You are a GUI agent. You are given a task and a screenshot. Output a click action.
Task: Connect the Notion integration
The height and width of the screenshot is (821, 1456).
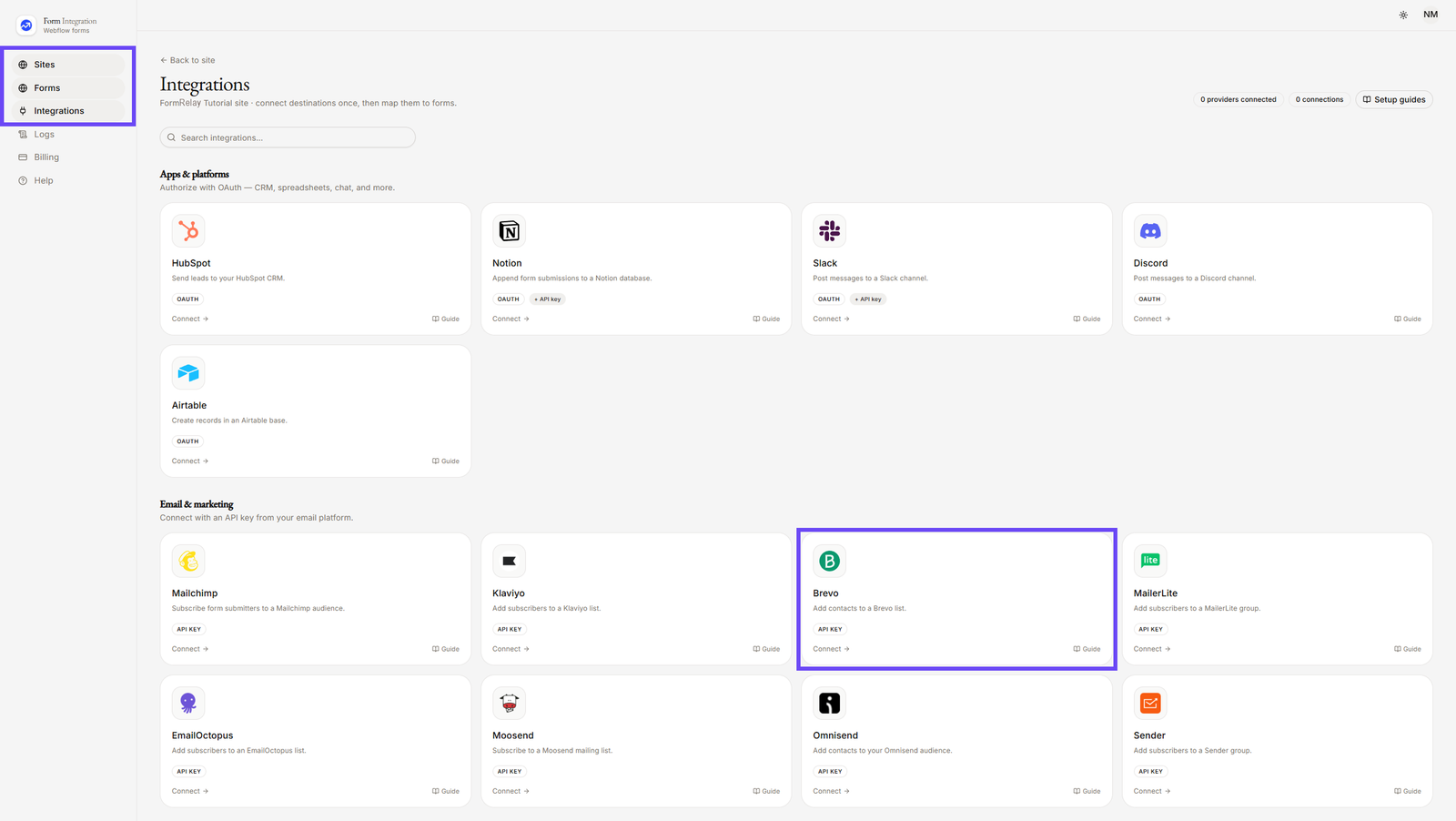pos(511,319)
